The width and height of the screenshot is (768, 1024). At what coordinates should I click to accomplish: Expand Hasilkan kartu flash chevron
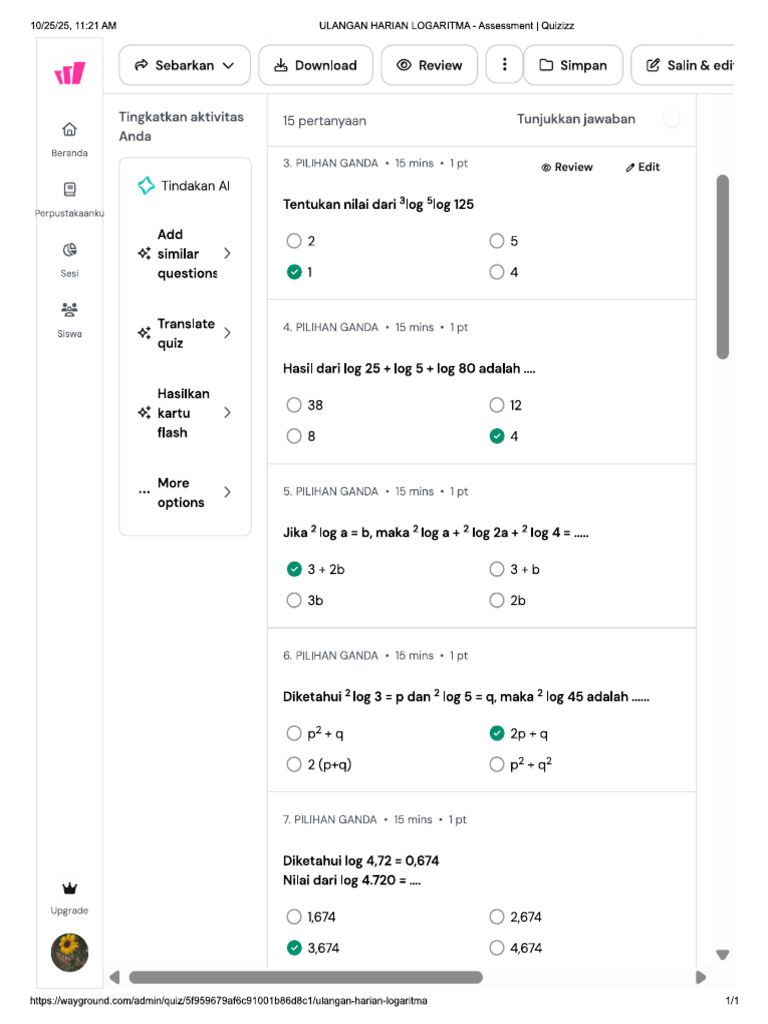[x=227, y=413]
